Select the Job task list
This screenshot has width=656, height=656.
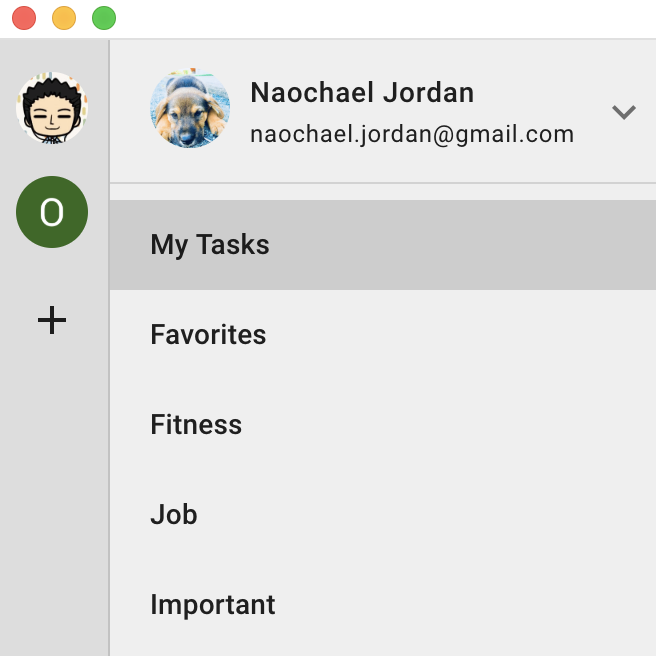383,515
